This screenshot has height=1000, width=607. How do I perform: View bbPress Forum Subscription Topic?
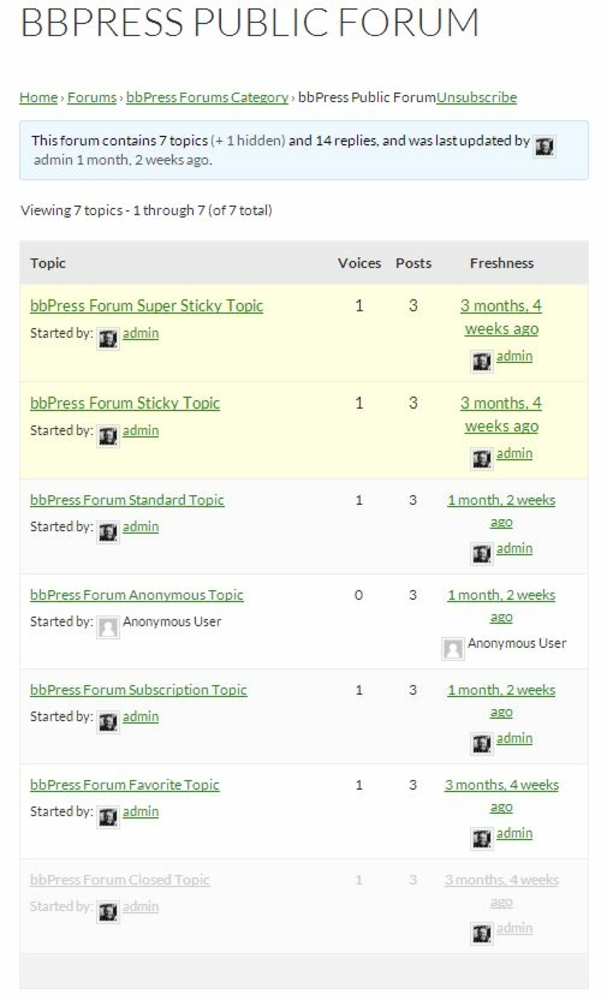point(138,691)
